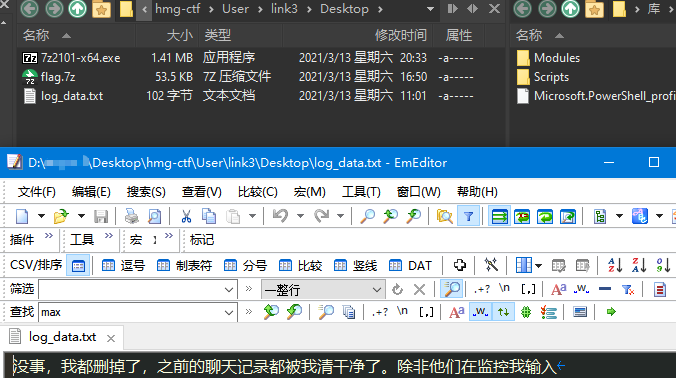Click Find Previous icon in find bar
676x378 pixels.
[271, 312]
